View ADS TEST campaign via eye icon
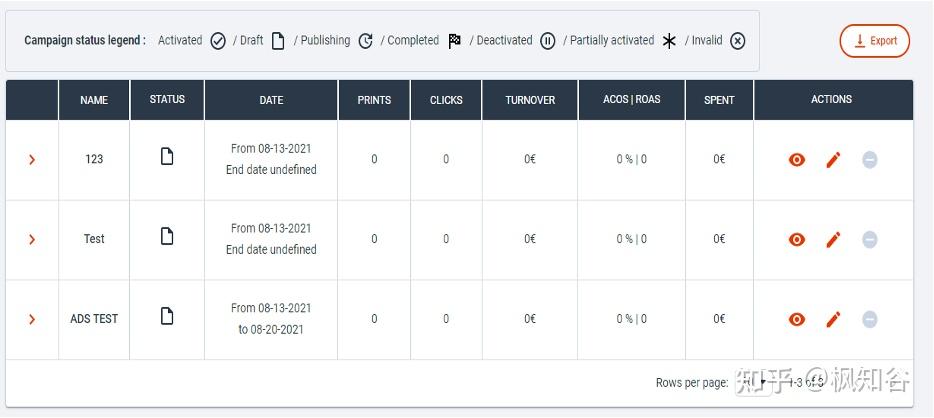 coord(797,319)
